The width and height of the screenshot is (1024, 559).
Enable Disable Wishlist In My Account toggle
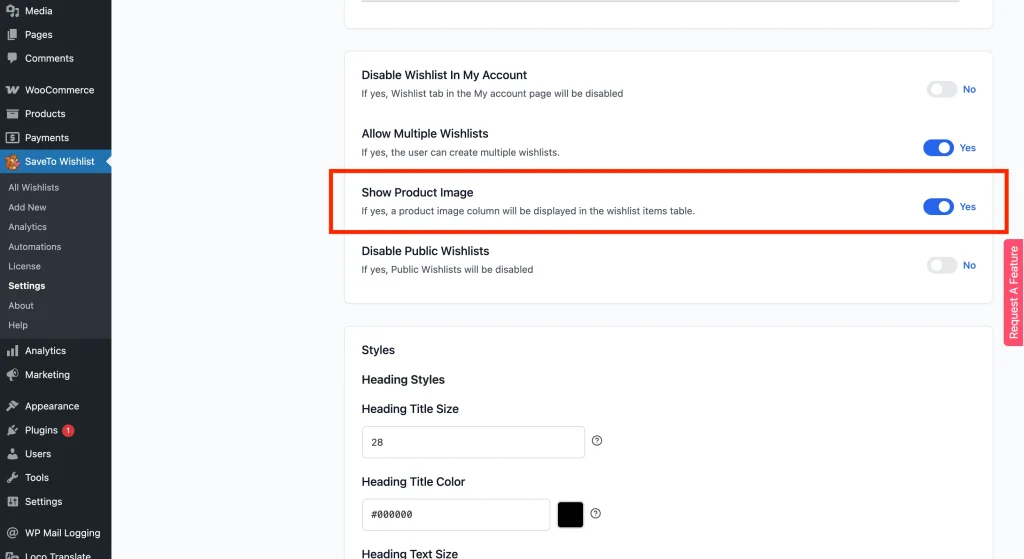click(942, 89)
